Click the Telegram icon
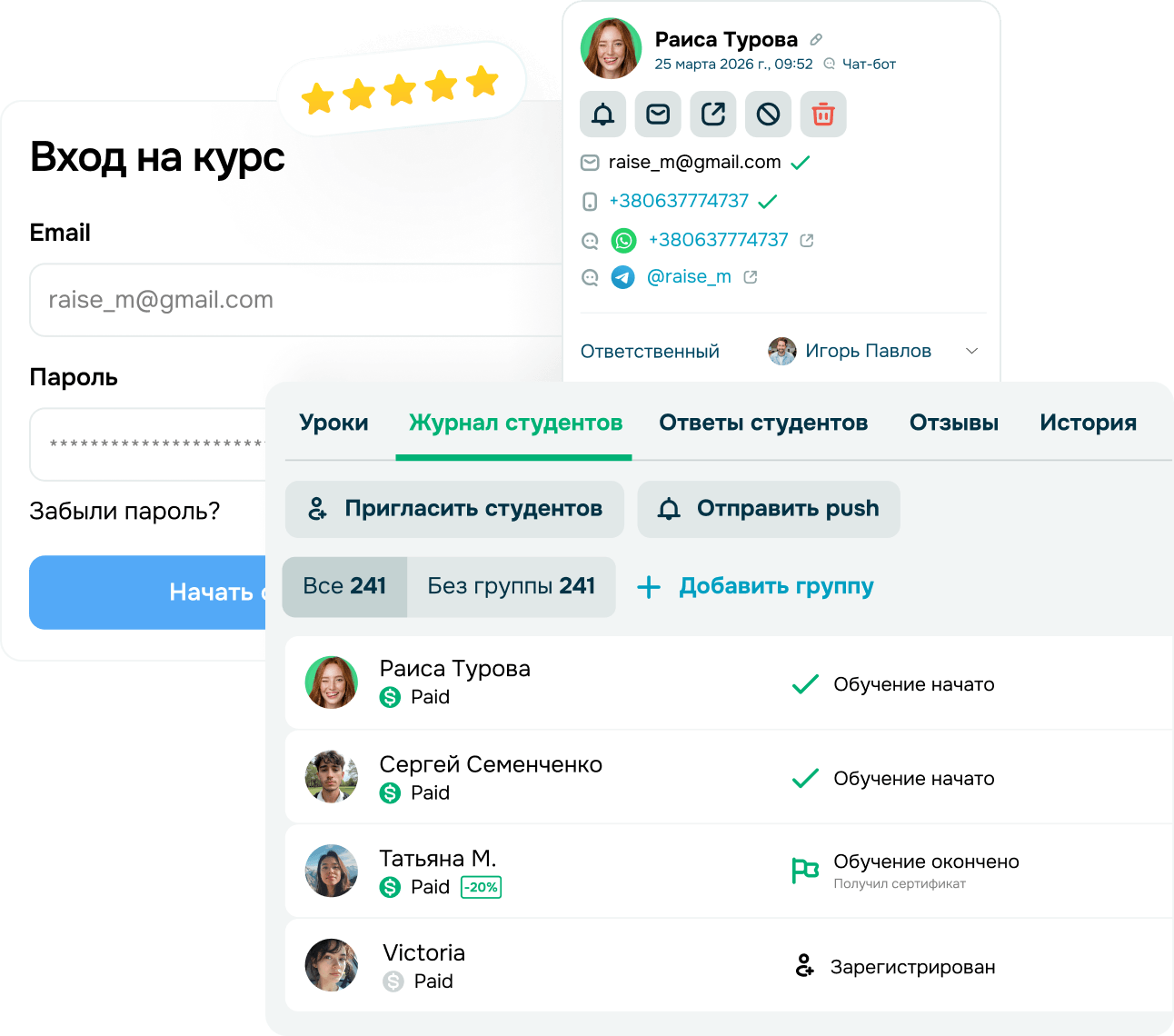 [622, 277]
